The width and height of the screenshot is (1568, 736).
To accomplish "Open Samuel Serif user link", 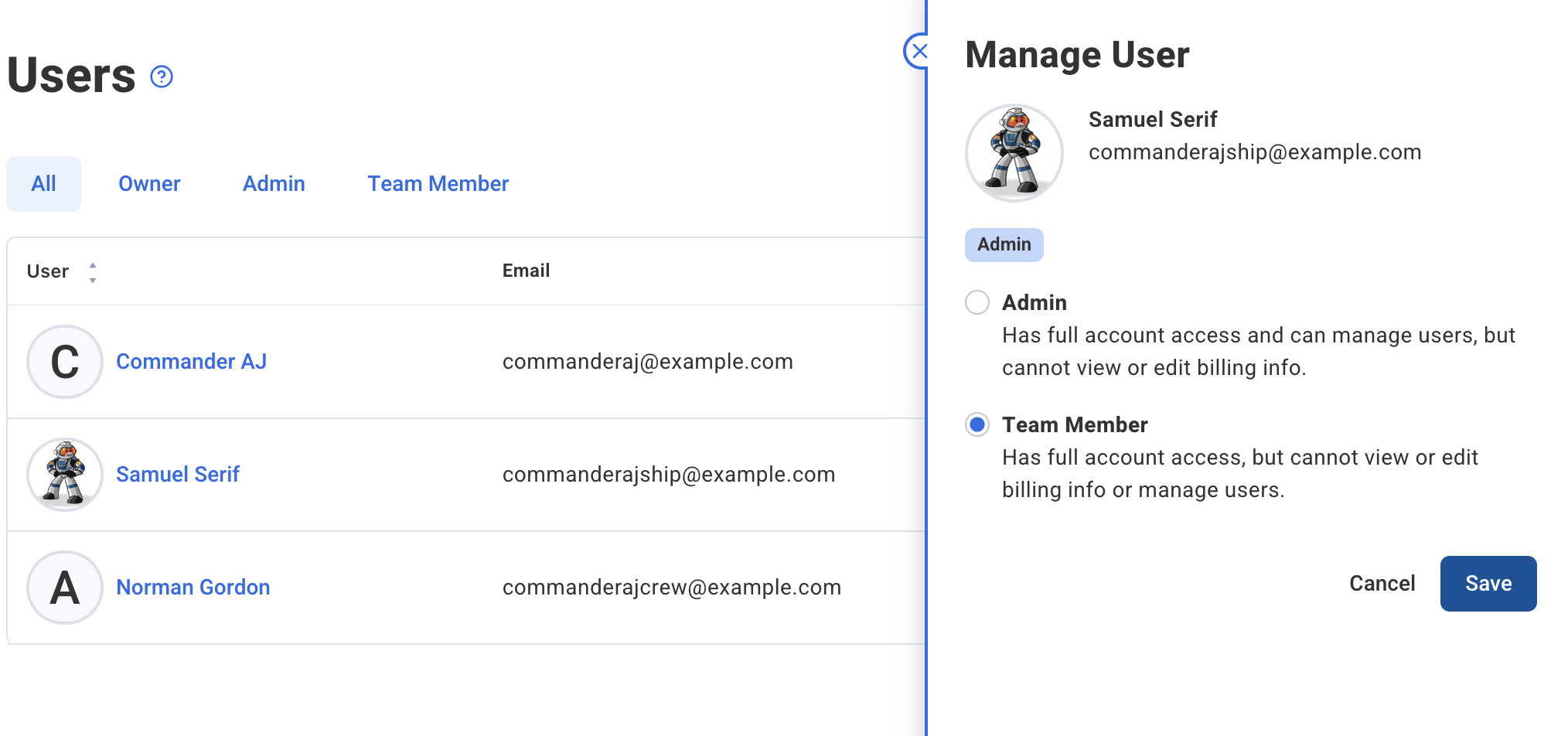I will pyautogui.click(x=178, y=475).
